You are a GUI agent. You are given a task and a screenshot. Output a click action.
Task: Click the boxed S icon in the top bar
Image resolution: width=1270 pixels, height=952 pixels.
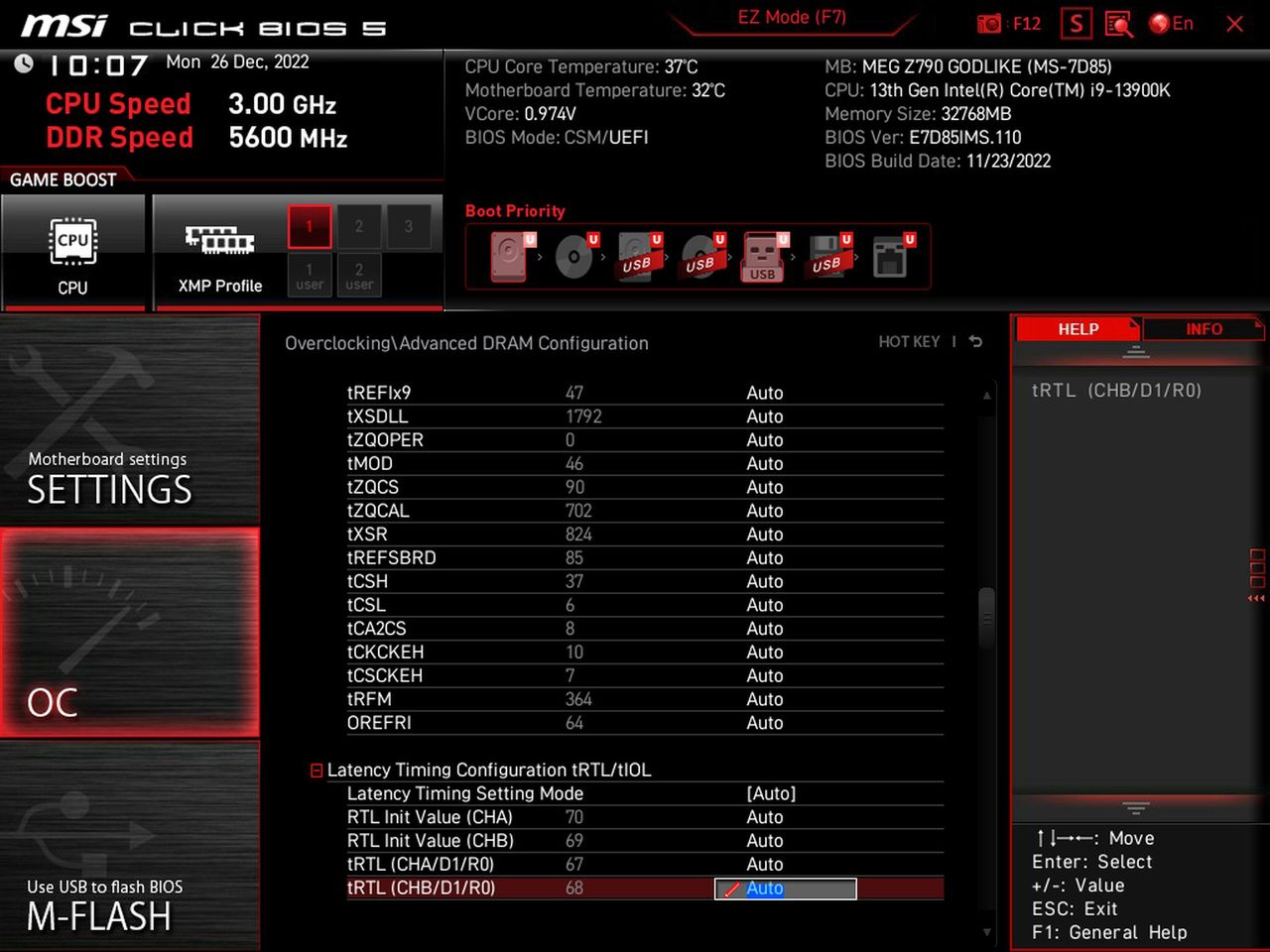pyautogui.click(x=1076, y=24)
